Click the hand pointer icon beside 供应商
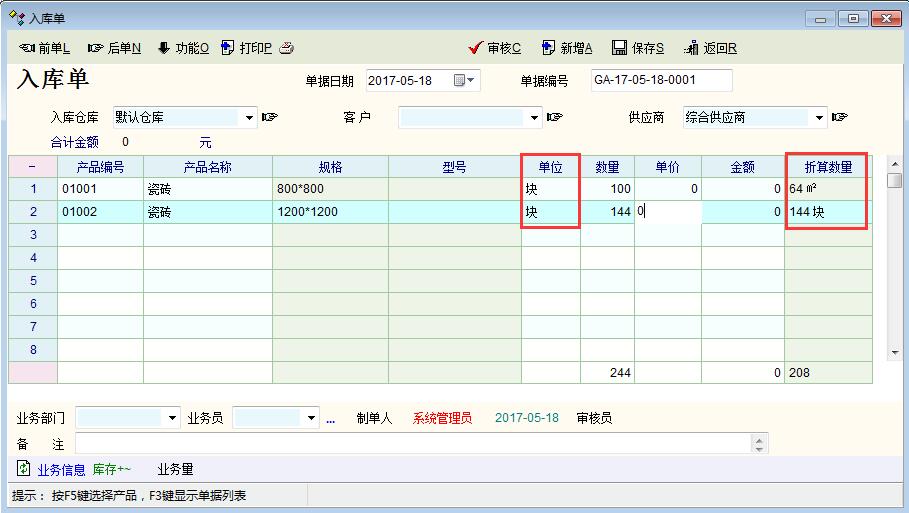This screenshot has width=909, height=513. click(x=840, y=118)
